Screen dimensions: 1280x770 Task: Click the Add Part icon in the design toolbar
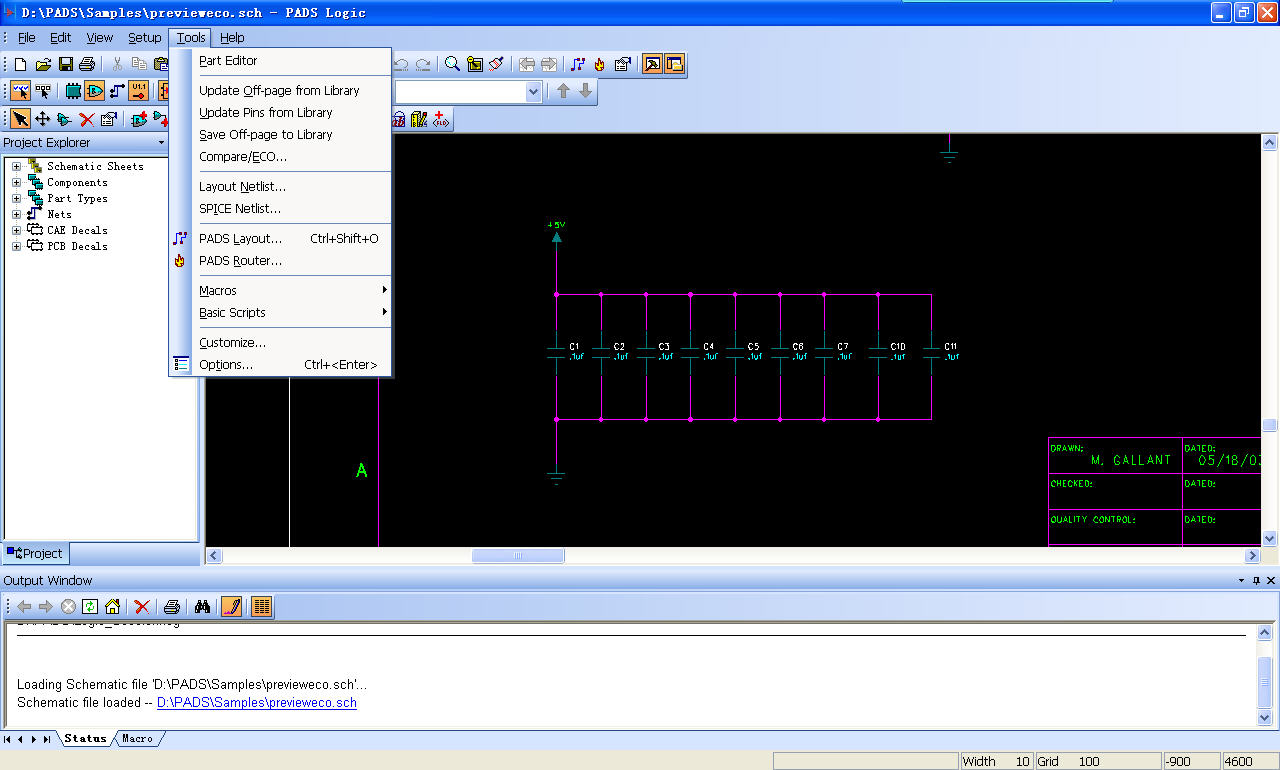click(x=139, y=119)
